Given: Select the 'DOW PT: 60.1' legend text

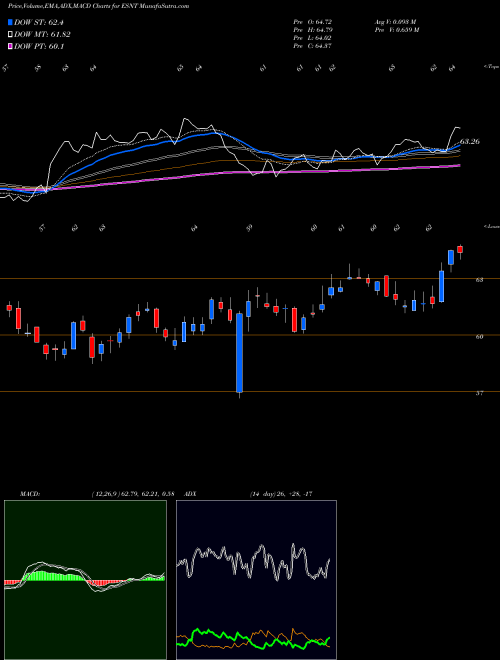Looking at the screenshot, I should [39, 46].
